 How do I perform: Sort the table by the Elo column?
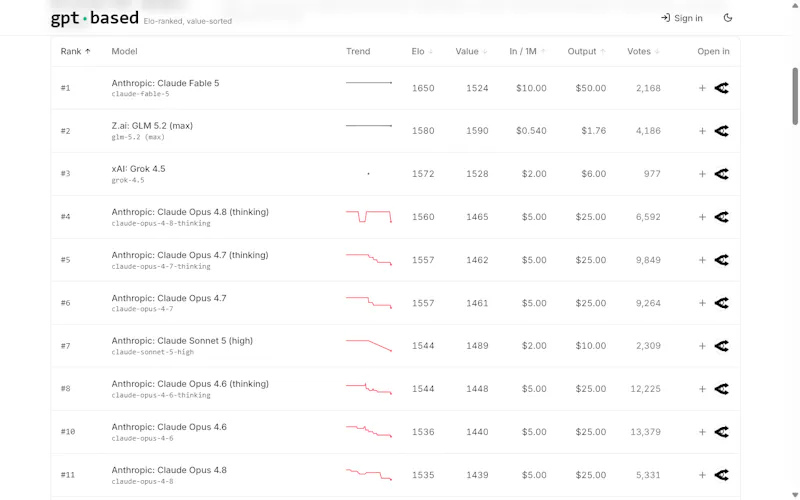coord(422,51)
